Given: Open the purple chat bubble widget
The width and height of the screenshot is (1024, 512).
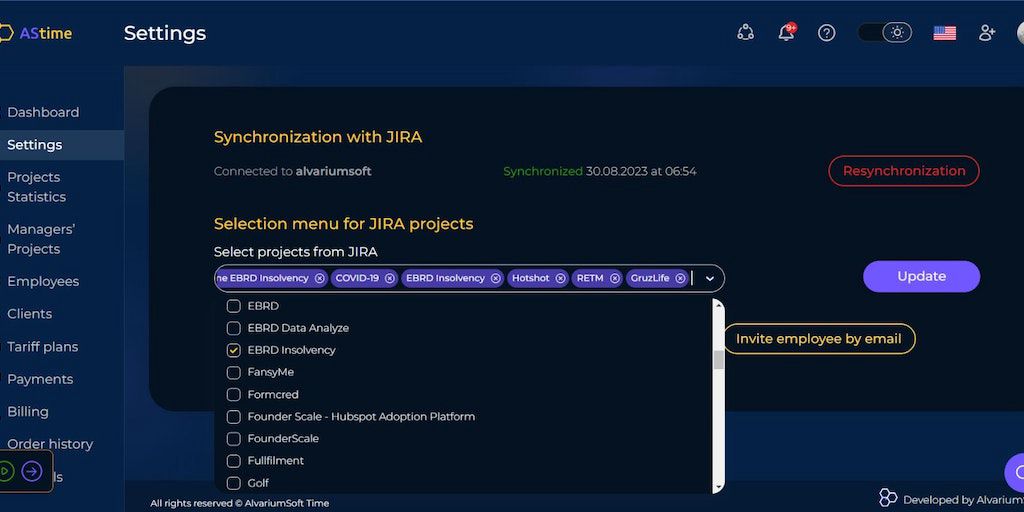Looking at the screenshot, I should pyautogui.click(x=1016, y=473).
